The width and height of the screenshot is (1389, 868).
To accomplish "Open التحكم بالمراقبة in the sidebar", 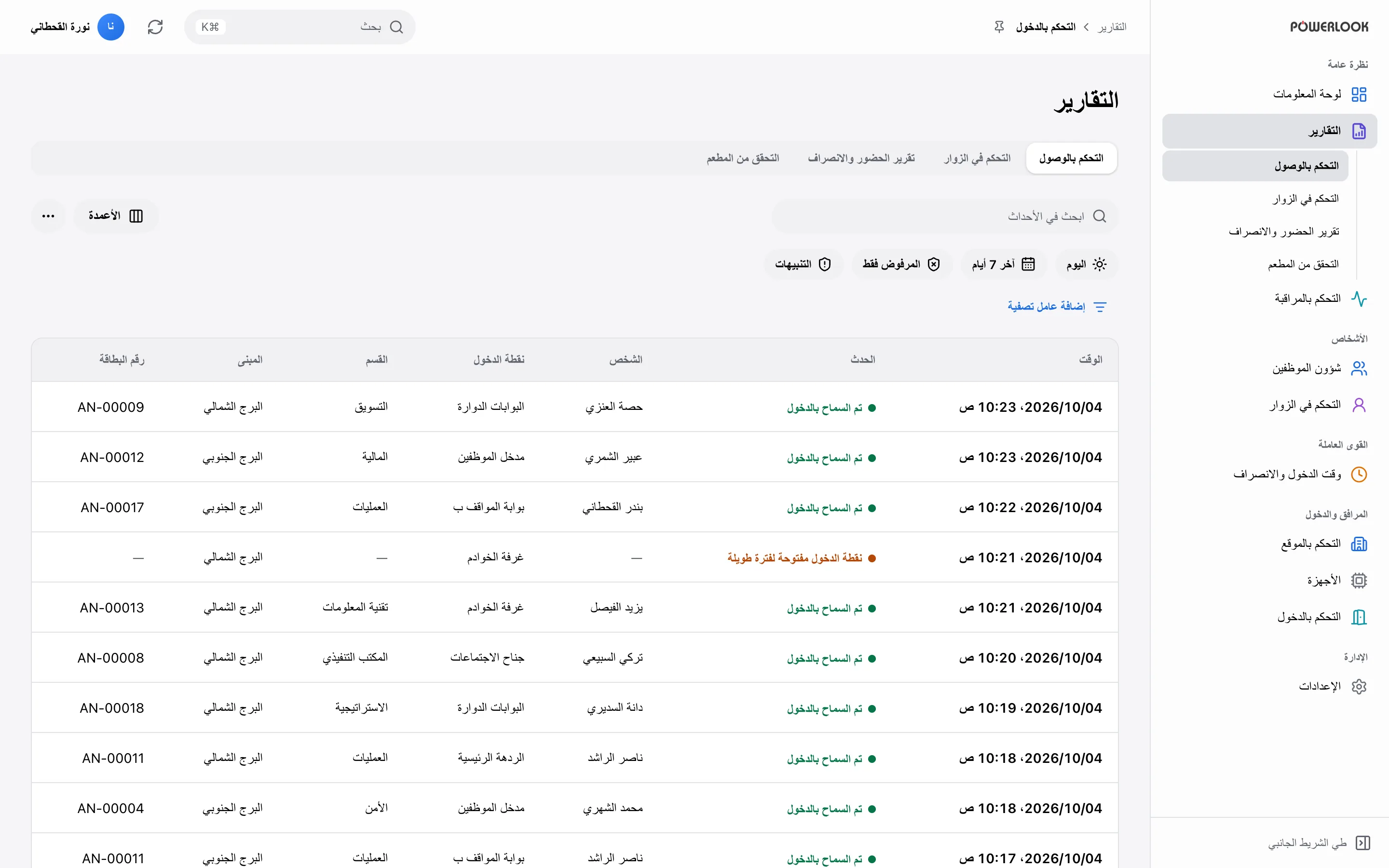I will [x=1269, y=298].
